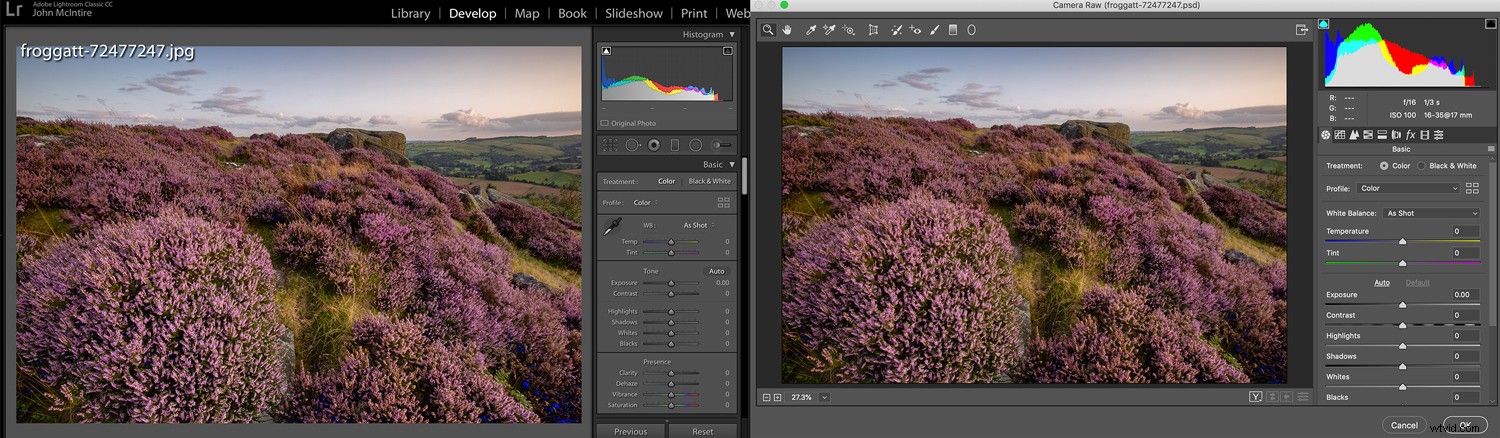Click the Previous button in Lightroom

point(630,431)
